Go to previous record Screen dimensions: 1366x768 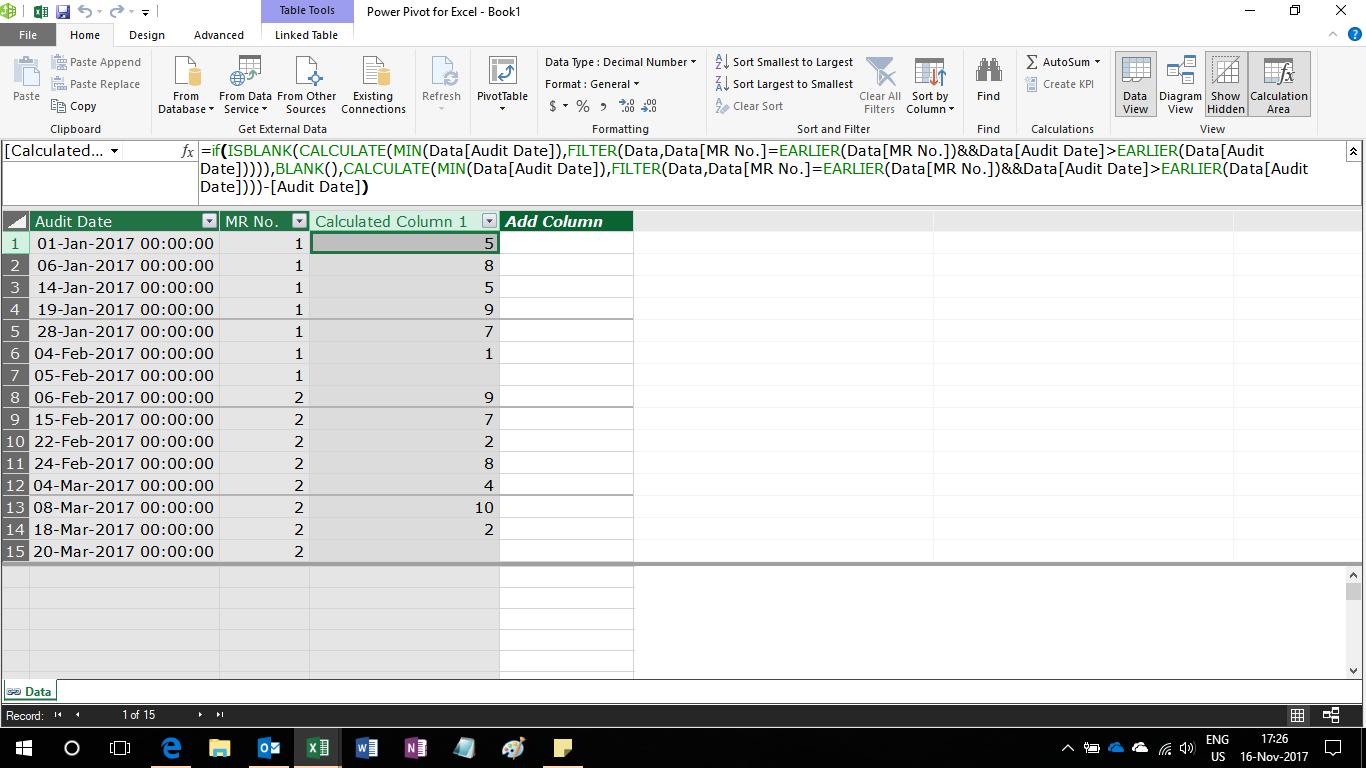(x=78, y=715)
